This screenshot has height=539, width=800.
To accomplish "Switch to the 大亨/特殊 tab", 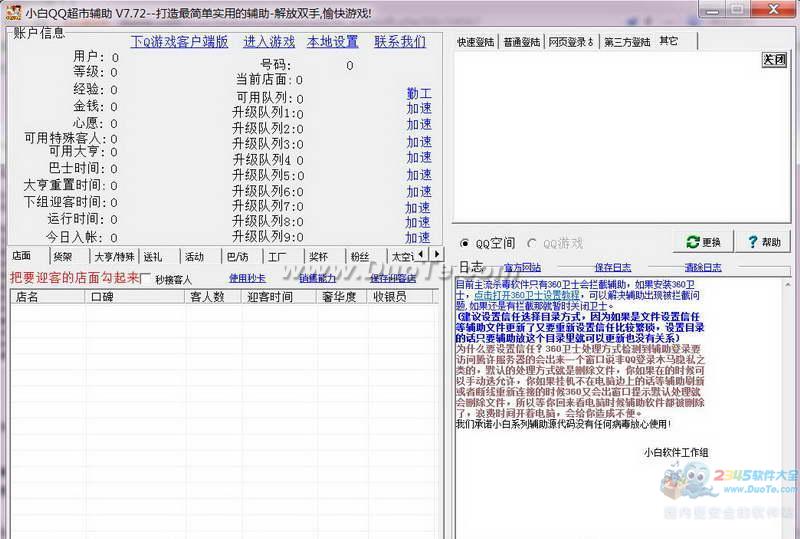I will click(114, 257).
